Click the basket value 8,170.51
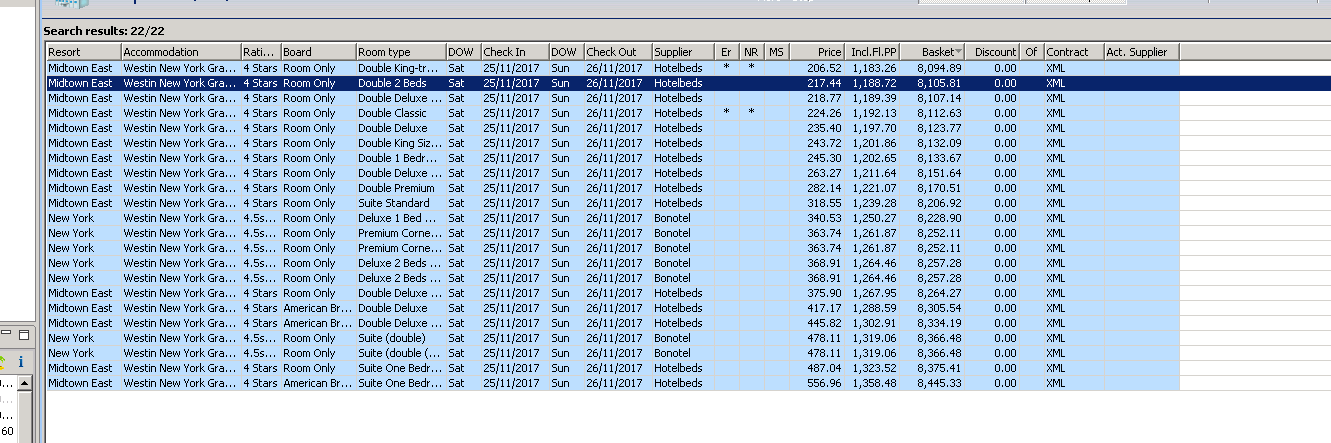Image resolution: width=1331 pixels, height=443 pixels. tap(938, 188)
